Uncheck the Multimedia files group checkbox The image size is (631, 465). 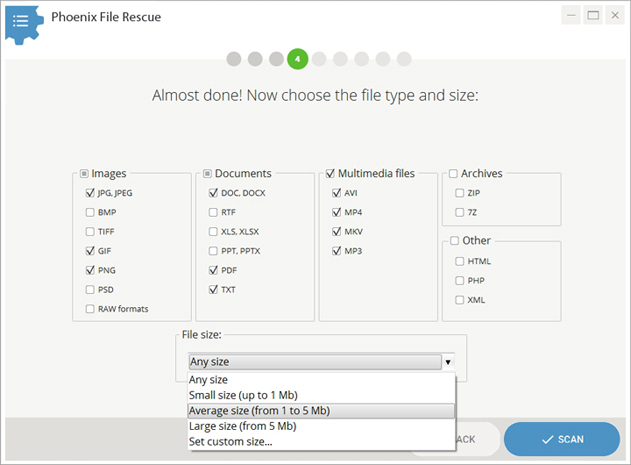(x=330, y=174)
